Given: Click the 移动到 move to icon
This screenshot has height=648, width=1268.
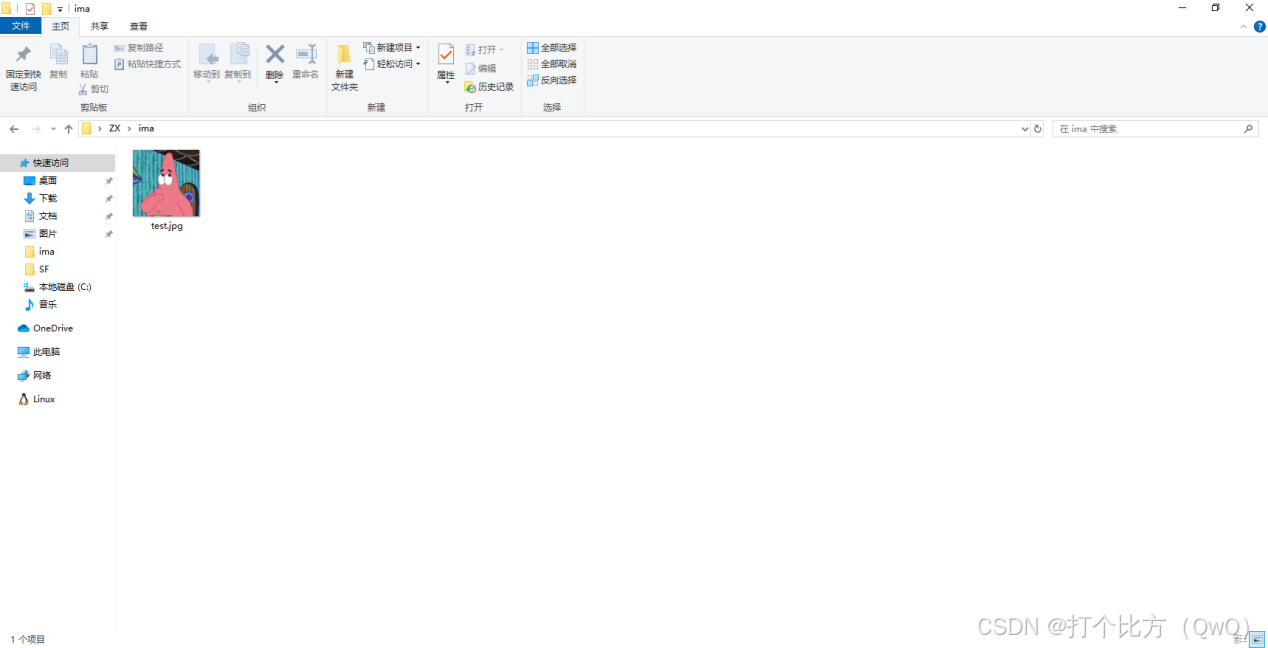Looking at the screenshot, I should pos(207,55).
